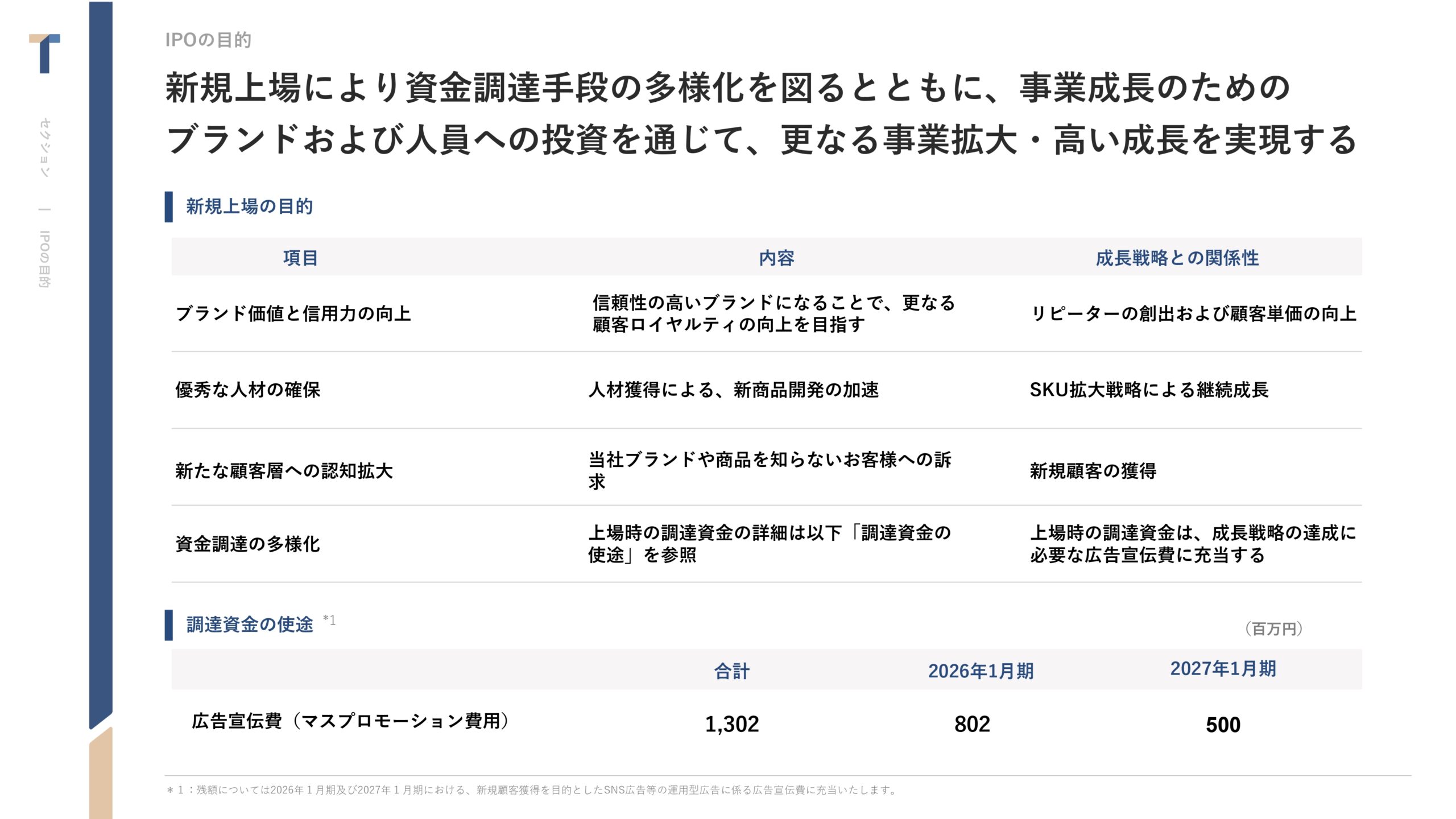Click the gray IPOの目的 page heading

[x=208, y=40]
